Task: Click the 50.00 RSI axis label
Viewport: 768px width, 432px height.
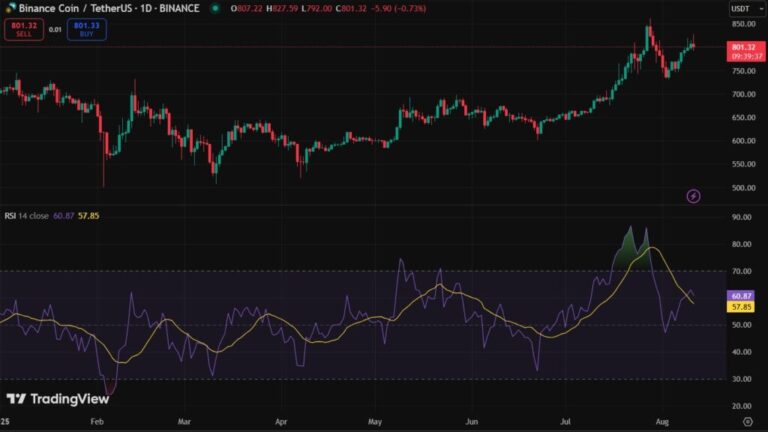Action: 742,325
